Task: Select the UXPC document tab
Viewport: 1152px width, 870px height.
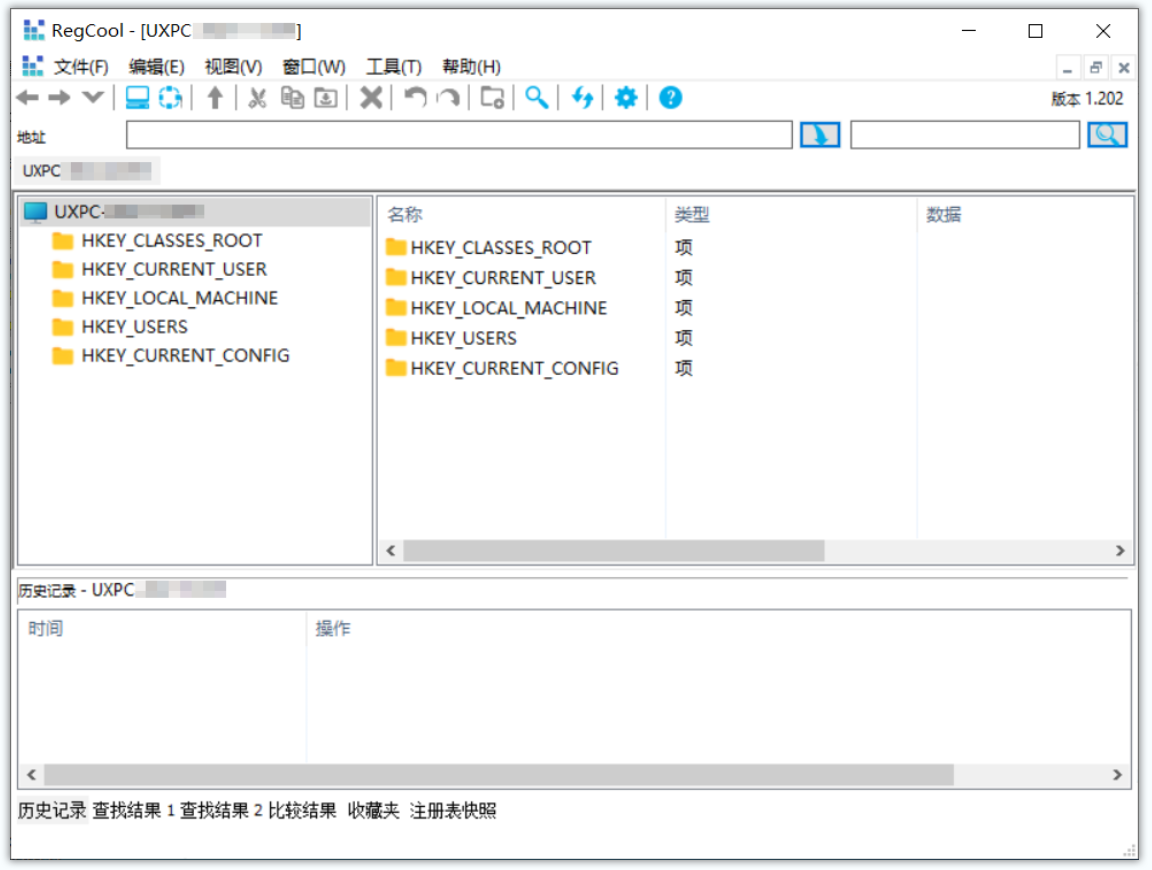Action: tap(87, 170)
